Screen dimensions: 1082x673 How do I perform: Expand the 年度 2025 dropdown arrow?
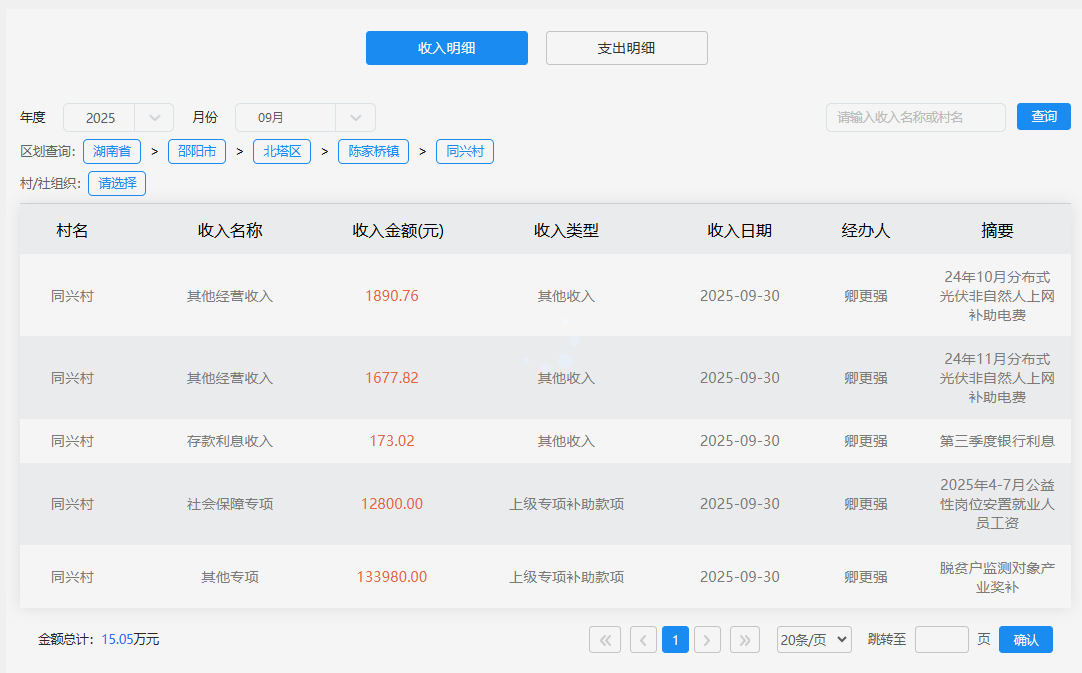pyautogui.click(x=154, y=118)
